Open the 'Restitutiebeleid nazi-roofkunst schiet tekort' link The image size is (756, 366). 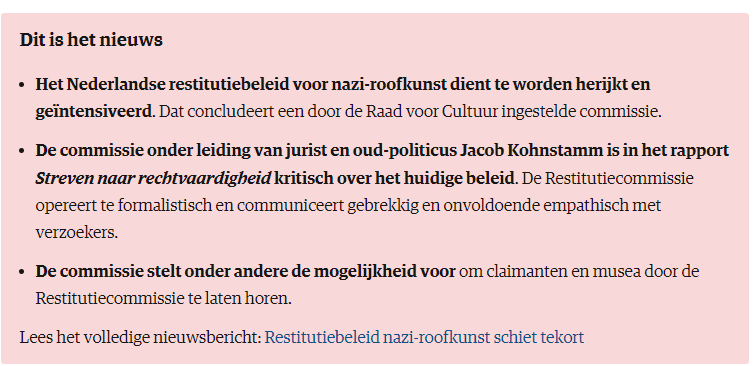coord(424,337)
